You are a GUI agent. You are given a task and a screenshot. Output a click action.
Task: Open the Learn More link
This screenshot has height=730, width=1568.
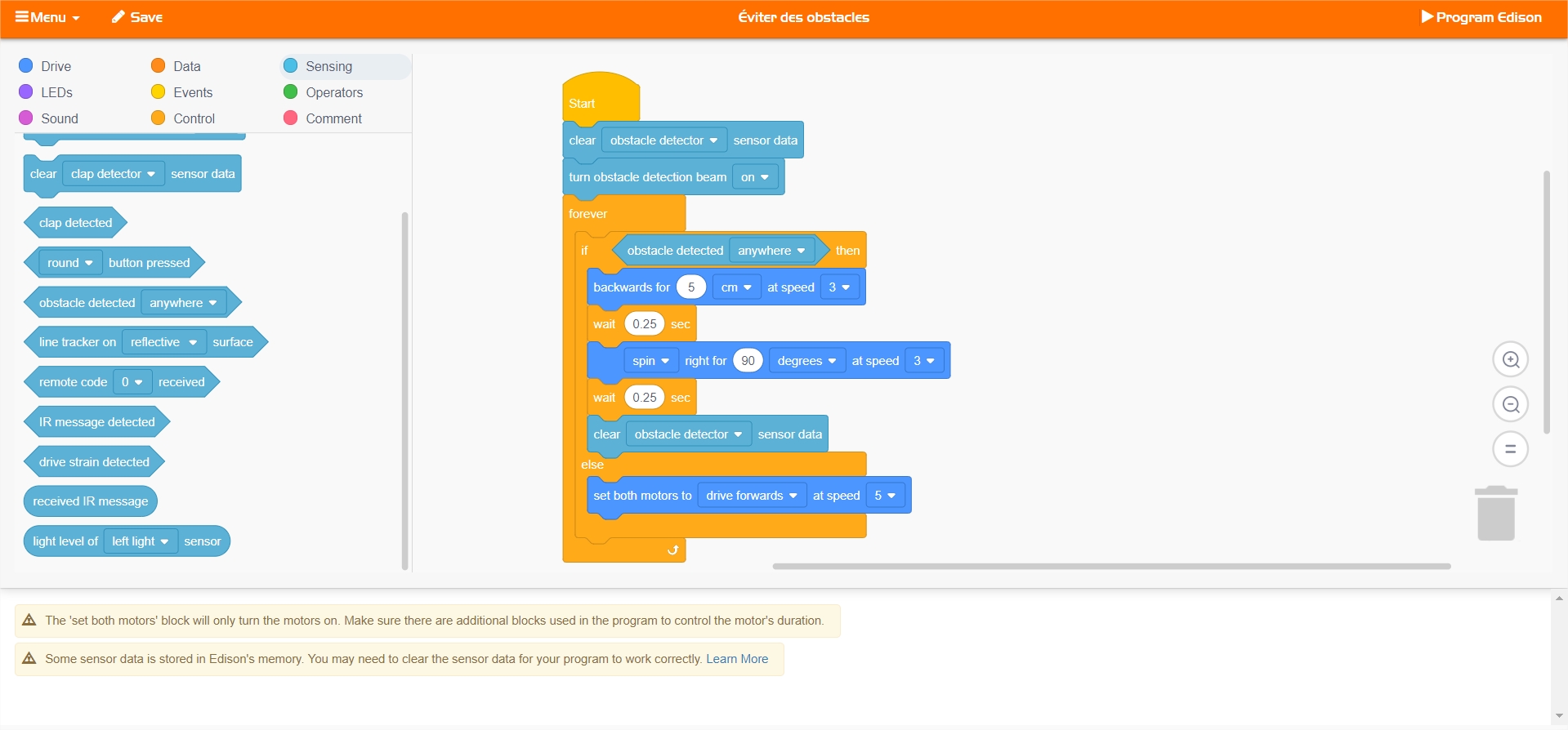point(737,659)
